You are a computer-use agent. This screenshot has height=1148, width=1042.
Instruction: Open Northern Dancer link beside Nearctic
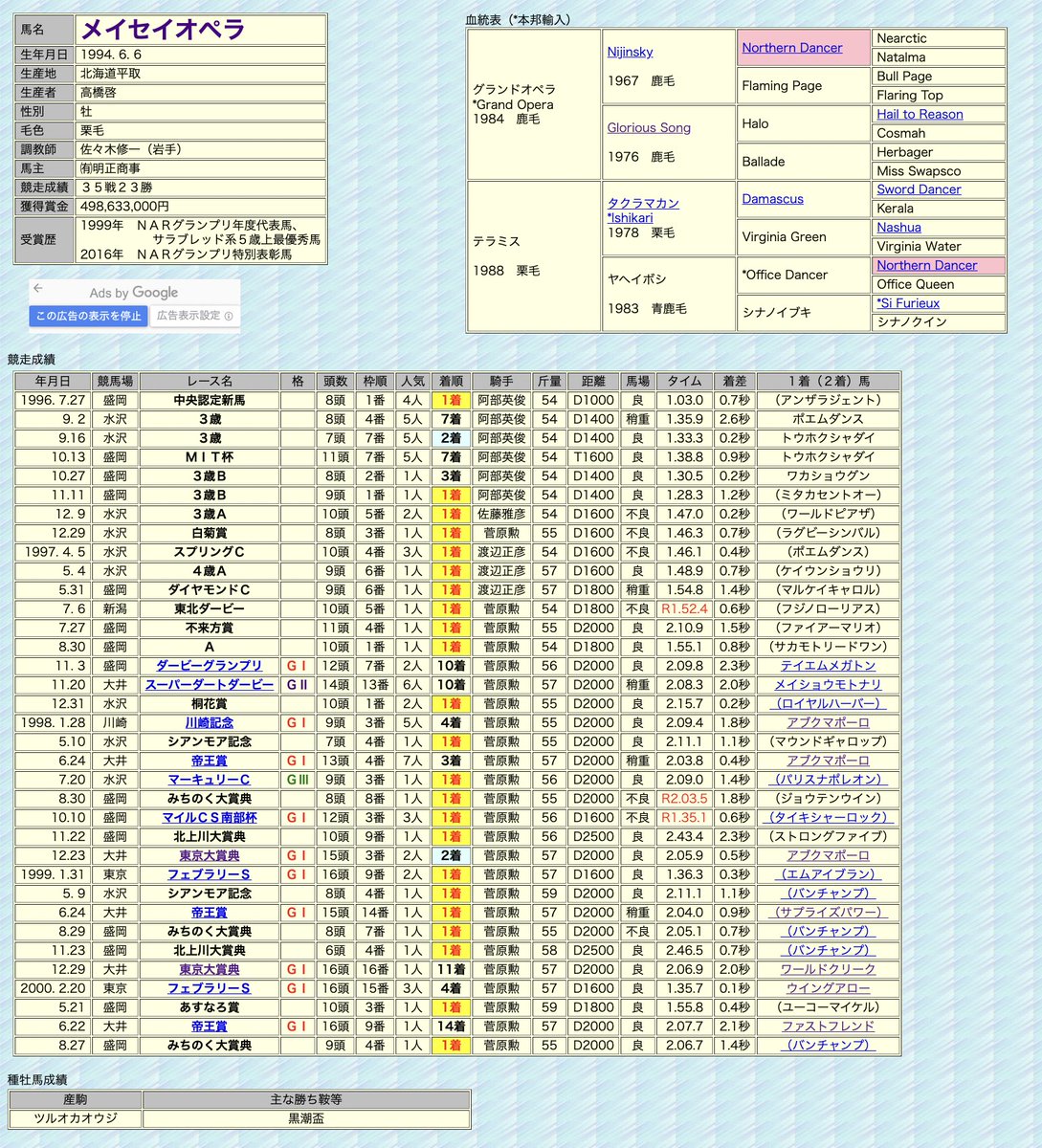point(792,47)
